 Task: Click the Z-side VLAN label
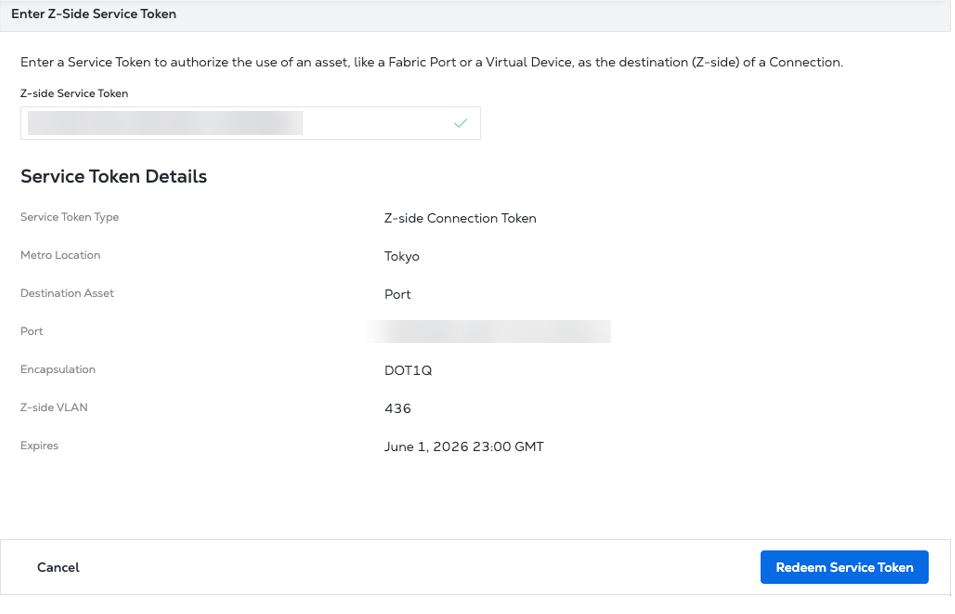54,407
